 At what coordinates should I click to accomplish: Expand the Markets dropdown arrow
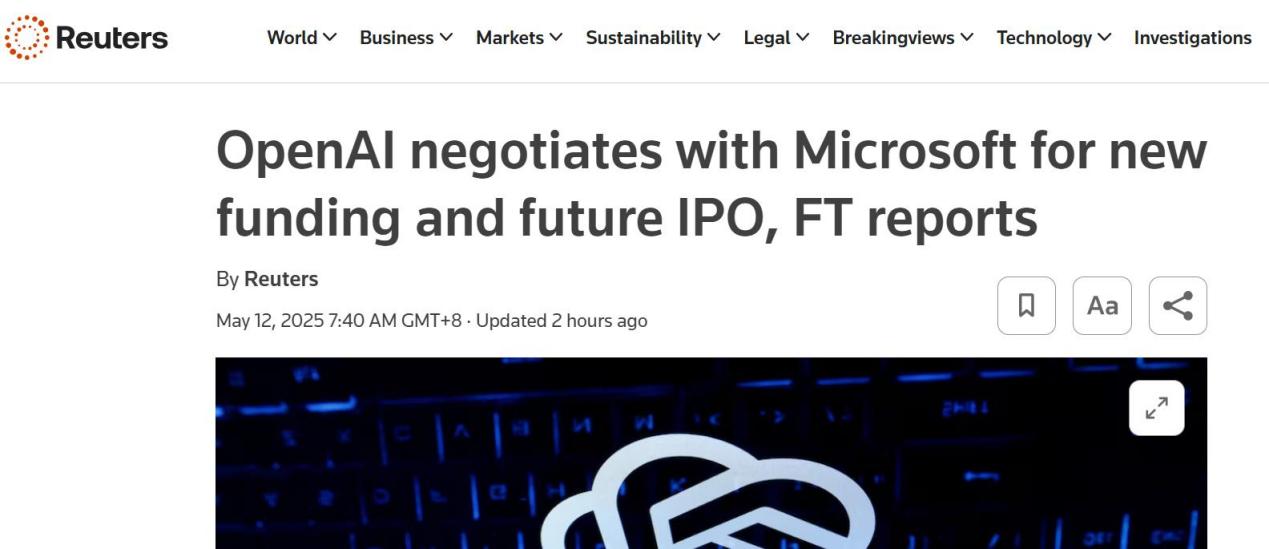(x=556, y=38)
